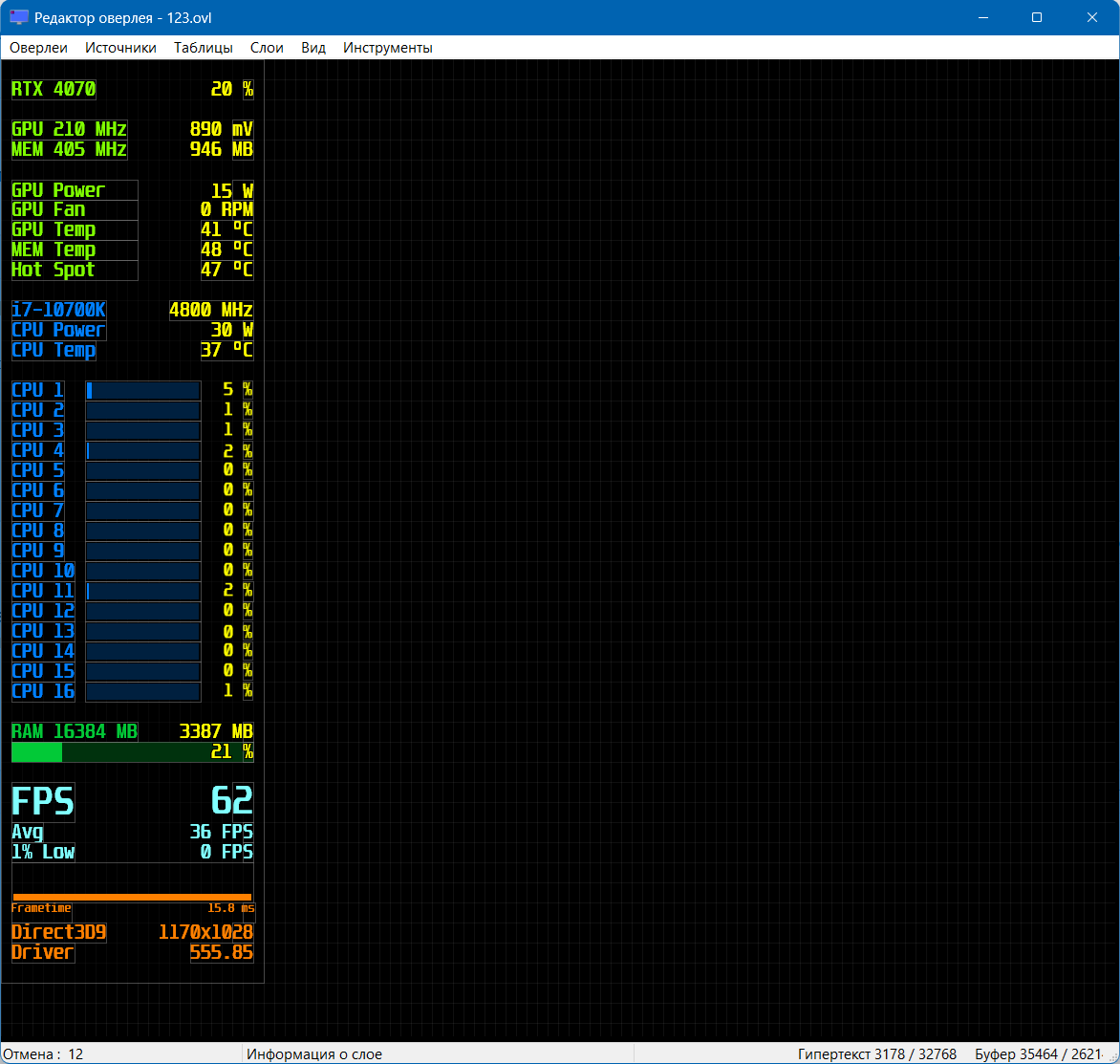Image resolution: width=1120 pixels, height=1064 pixels.
Task: Select the Avg FPS label
Action: tap(27, 832)
